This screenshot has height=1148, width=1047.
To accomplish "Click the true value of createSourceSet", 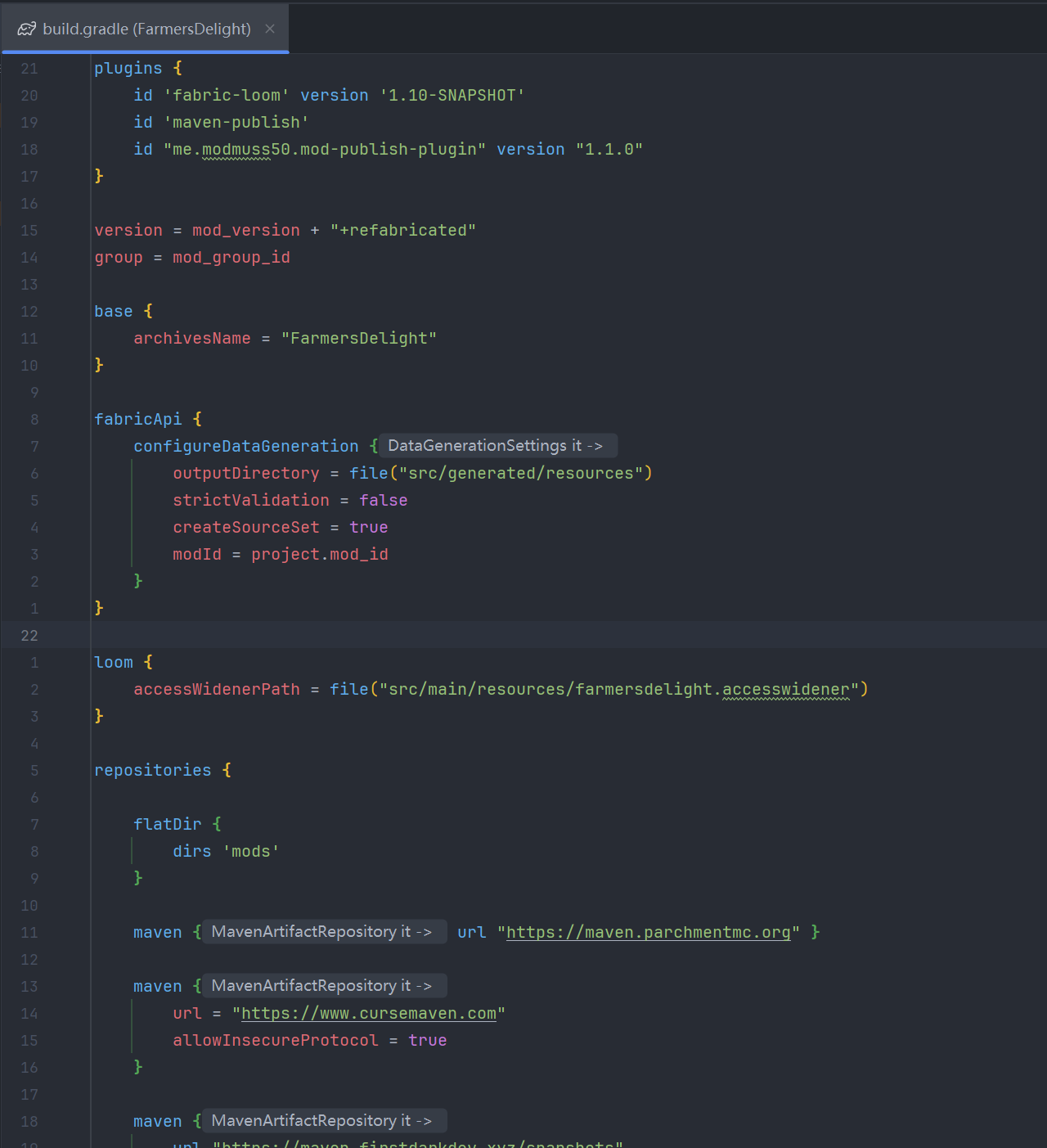I will [368, 527].
